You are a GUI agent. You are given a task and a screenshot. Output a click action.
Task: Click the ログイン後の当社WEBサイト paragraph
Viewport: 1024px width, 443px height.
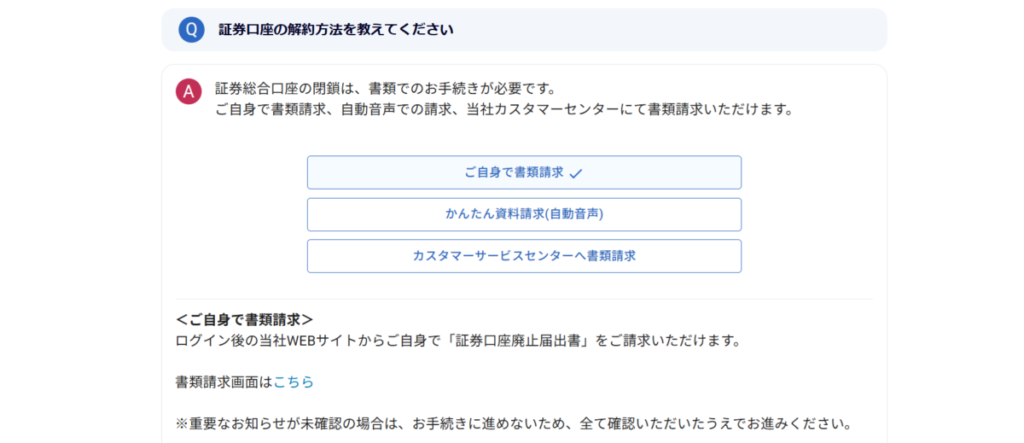click(458, 340)
